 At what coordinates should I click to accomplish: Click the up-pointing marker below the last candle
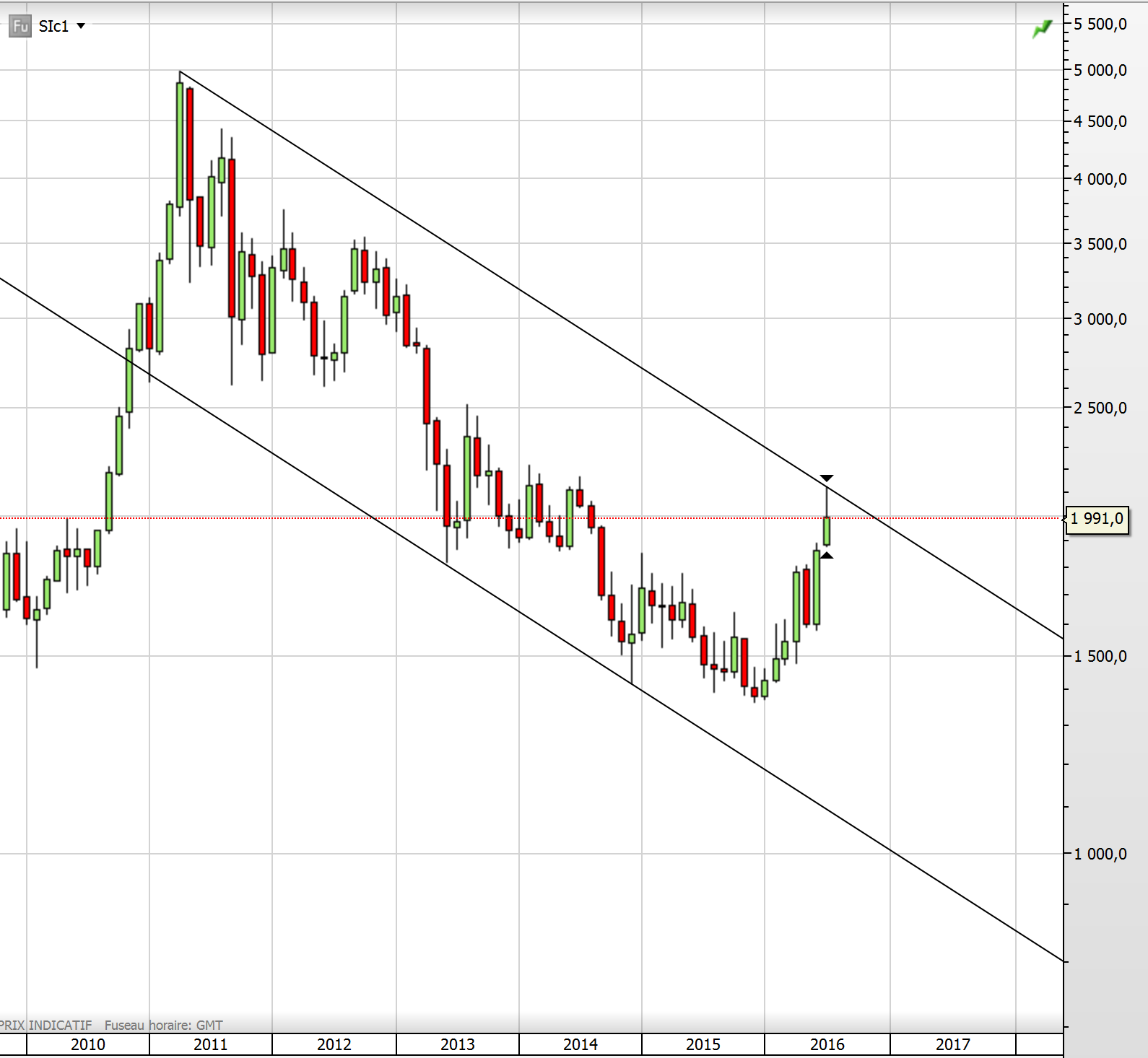tap(827, 555)
